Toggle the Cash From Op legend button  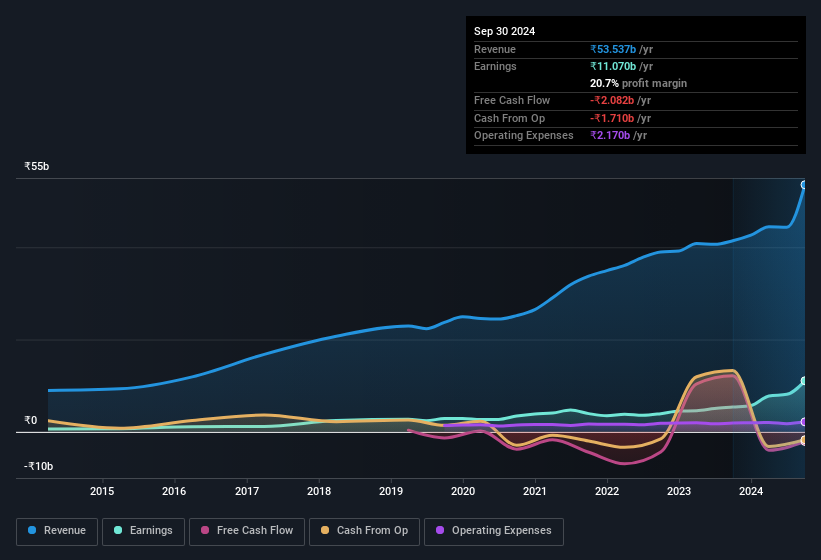(364, 531)
